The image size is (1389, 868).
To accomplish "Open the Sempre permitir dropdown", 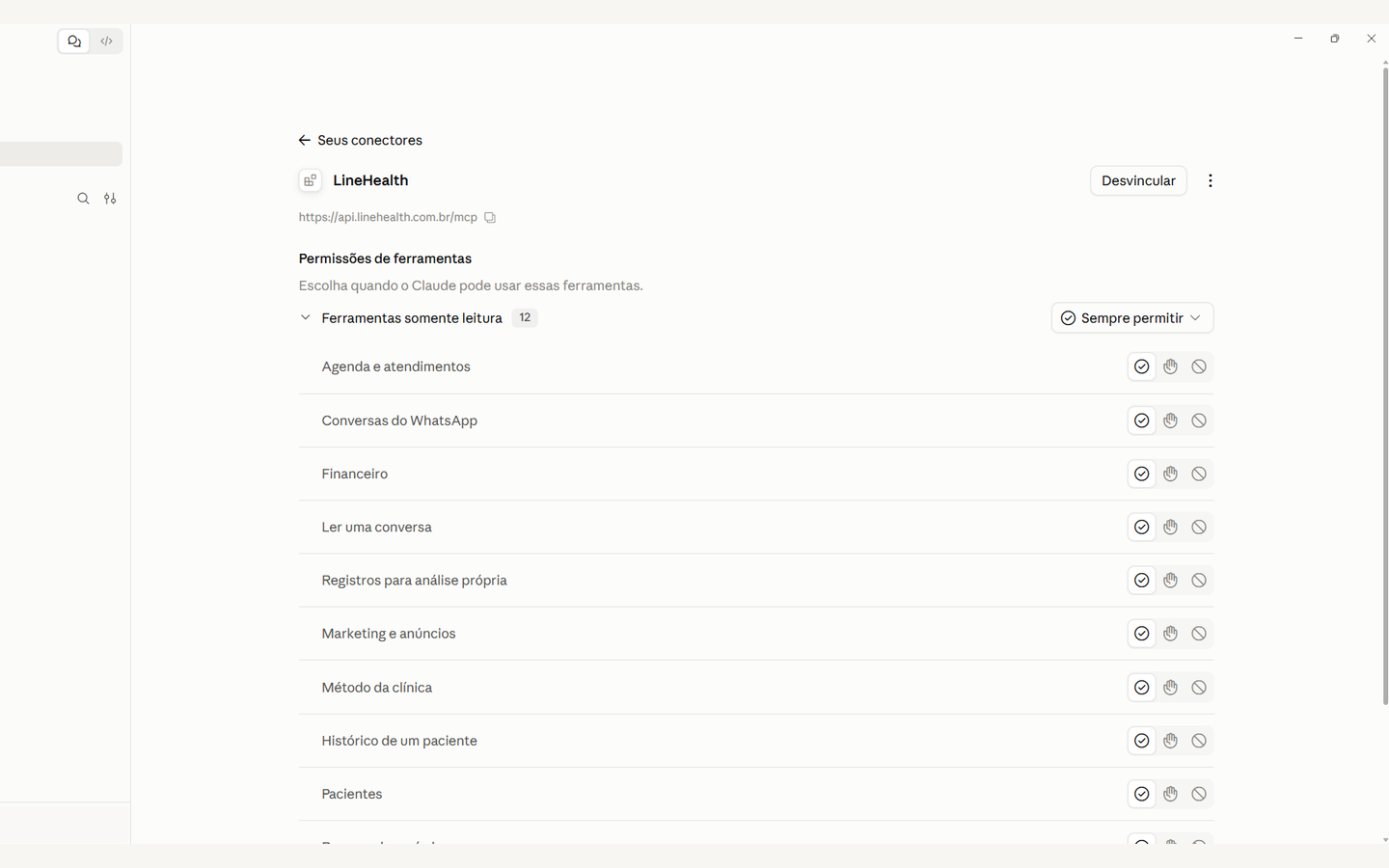I will pyautogui.click(x=1132, y=318).
